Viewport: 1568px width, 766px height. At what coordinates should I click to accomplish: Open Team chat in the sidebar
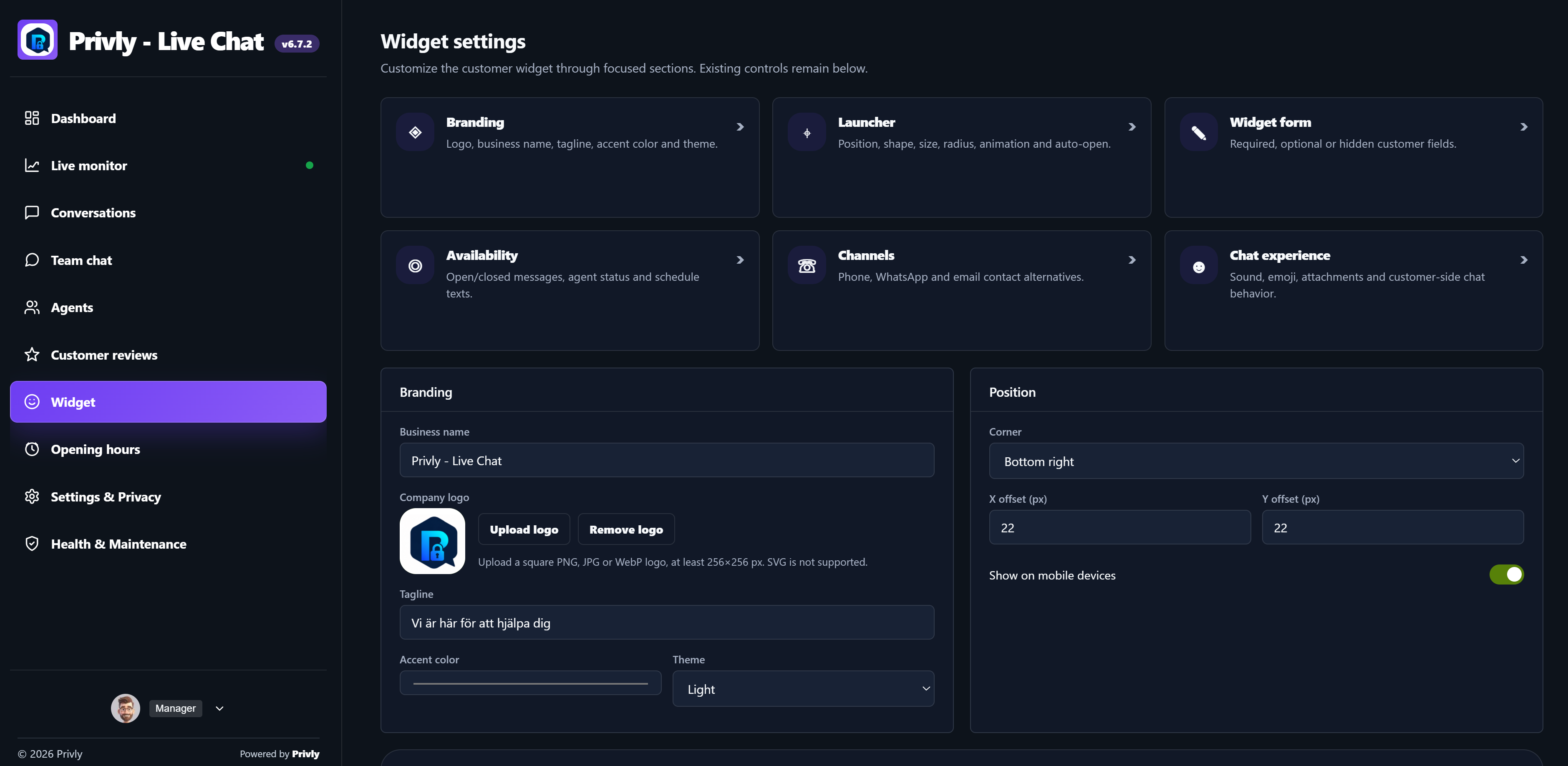[x=168, y=260]
